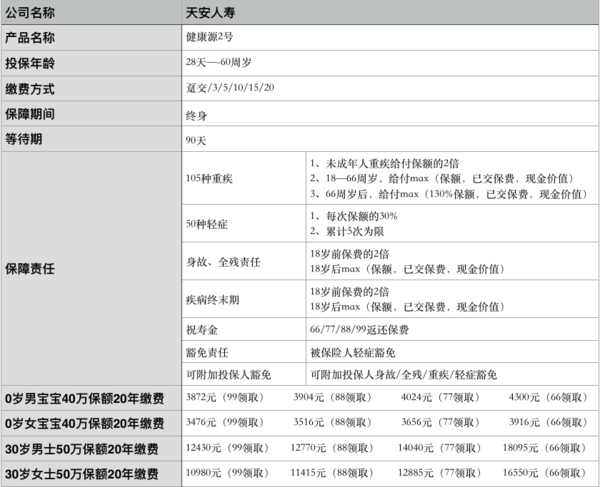Click the row label '产品名称'

30,37
